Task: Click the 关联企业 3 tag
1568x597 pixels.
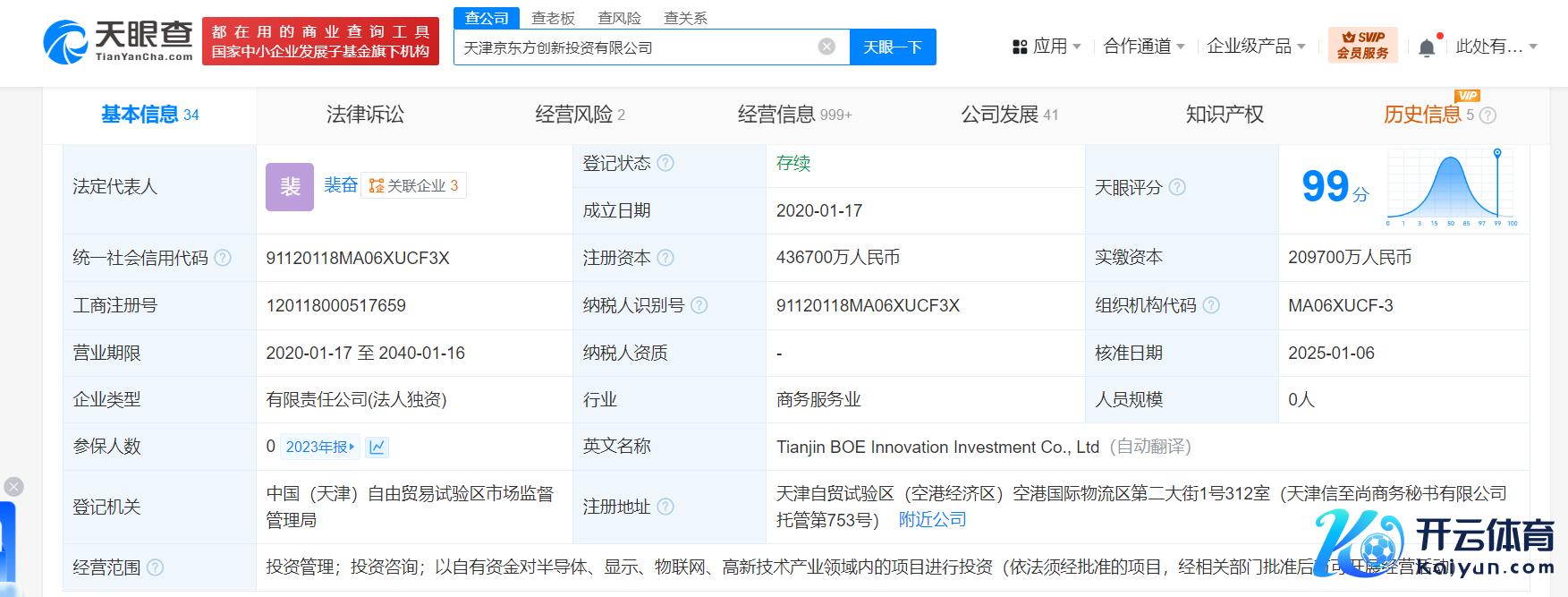Action: (x=413, y=186)
